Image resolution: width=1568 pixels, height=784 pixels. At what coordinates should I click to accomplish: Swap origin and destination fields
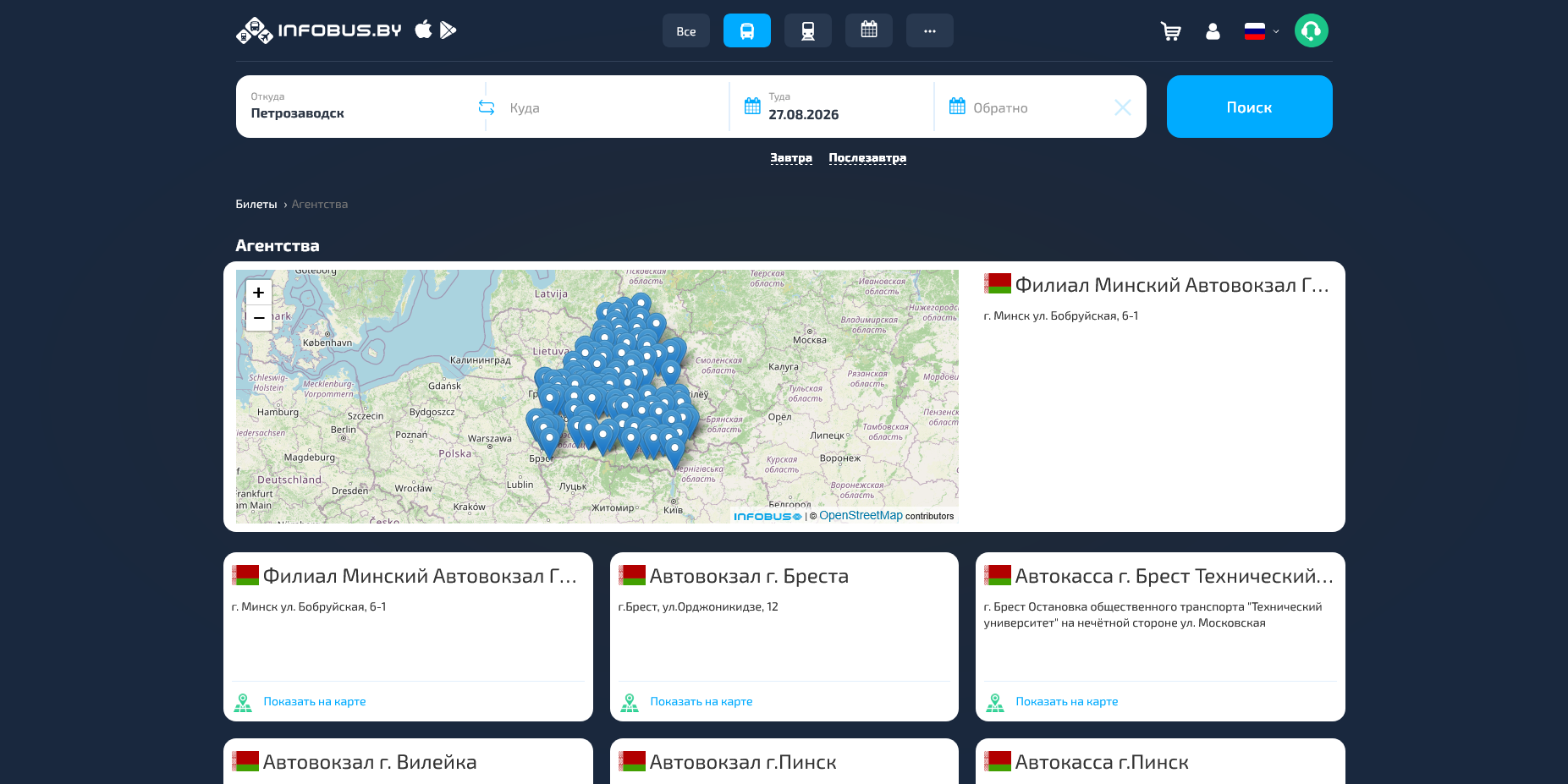click(x=487, y=107)
